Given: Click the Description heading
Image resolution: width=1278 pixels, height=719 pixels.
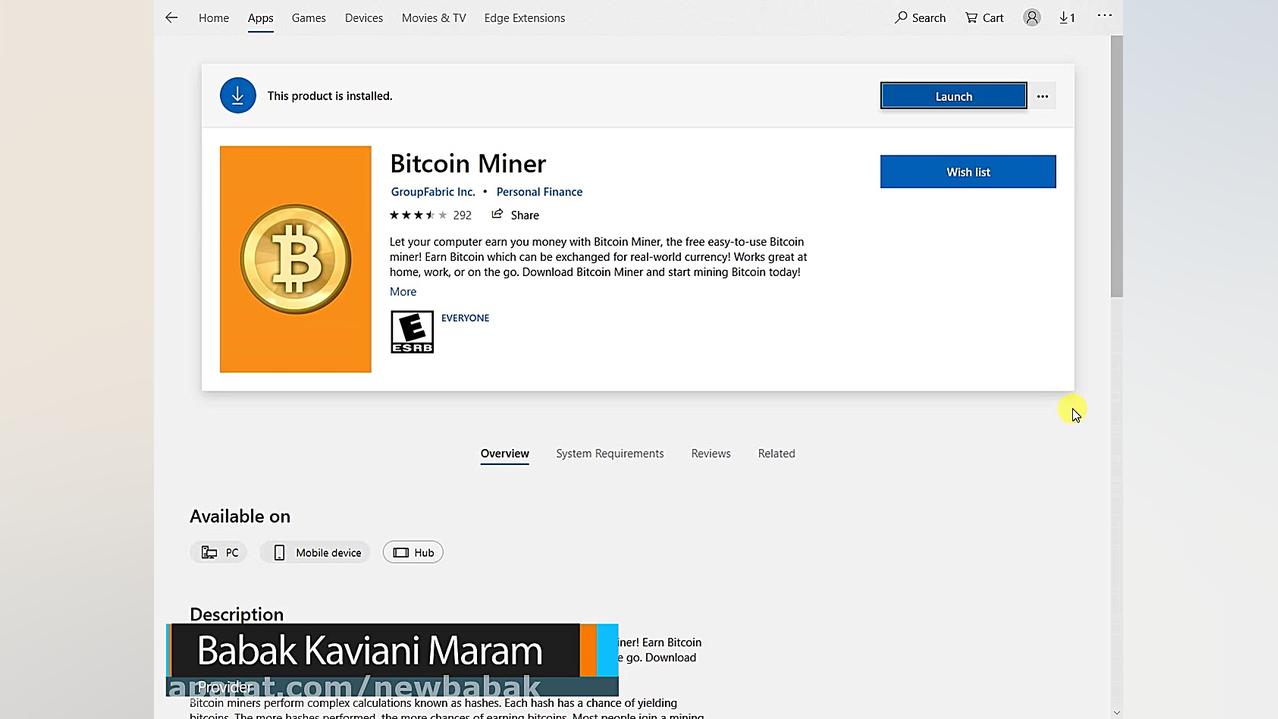Looking at the screenshot, I should pos(237,614).
